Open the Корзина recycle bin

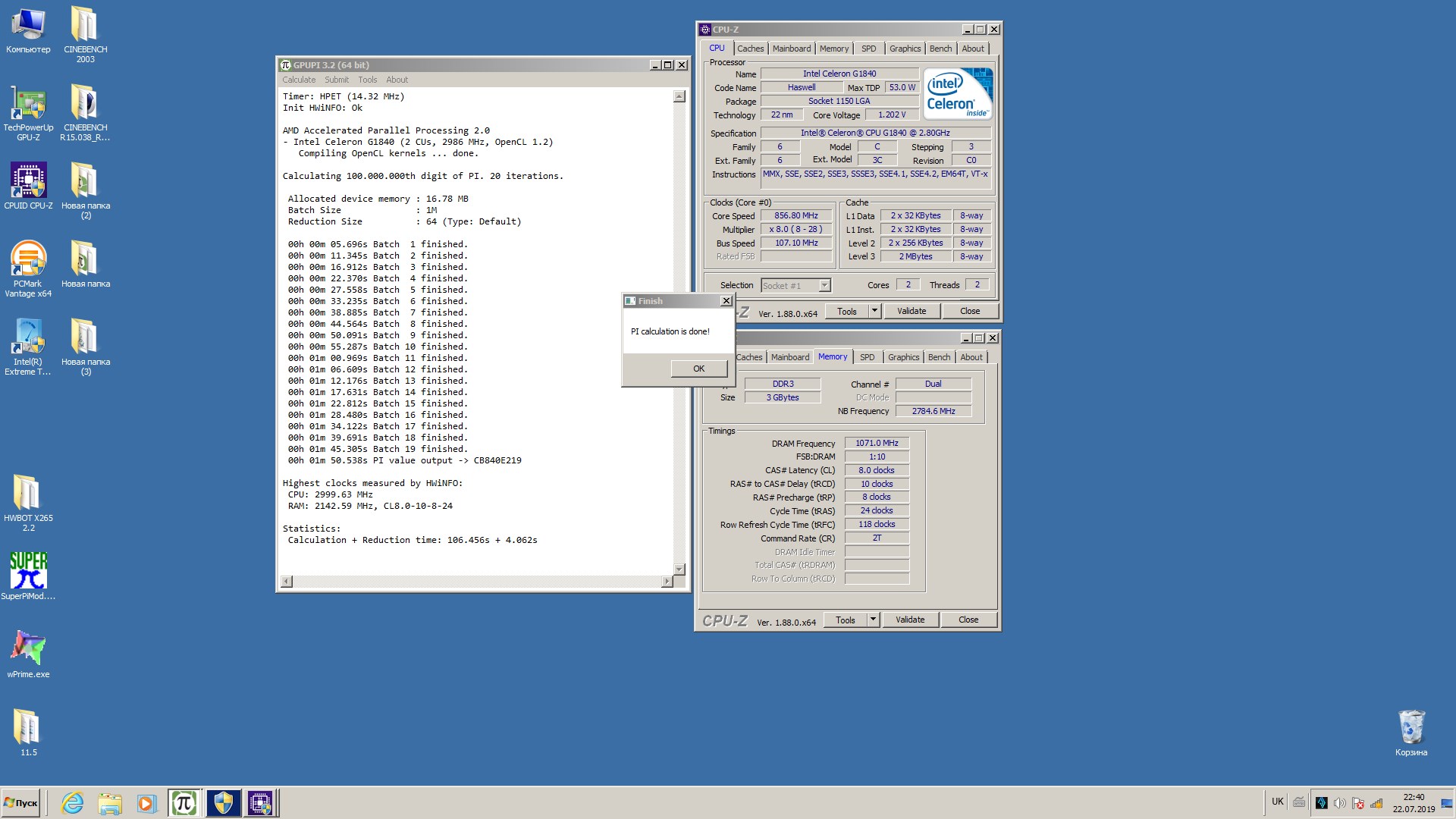pos(1410,733)
